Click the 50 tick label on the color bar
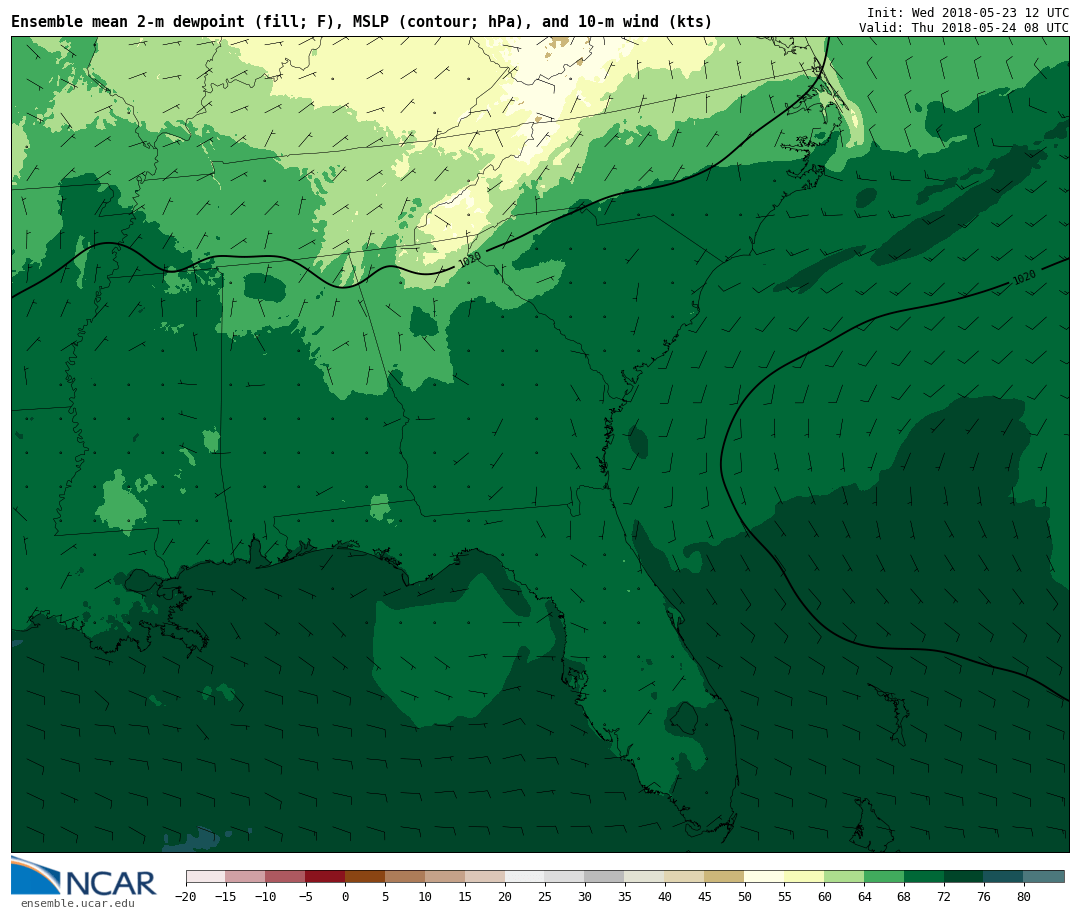The image size is (1080, 915). [x=745, y=896]
